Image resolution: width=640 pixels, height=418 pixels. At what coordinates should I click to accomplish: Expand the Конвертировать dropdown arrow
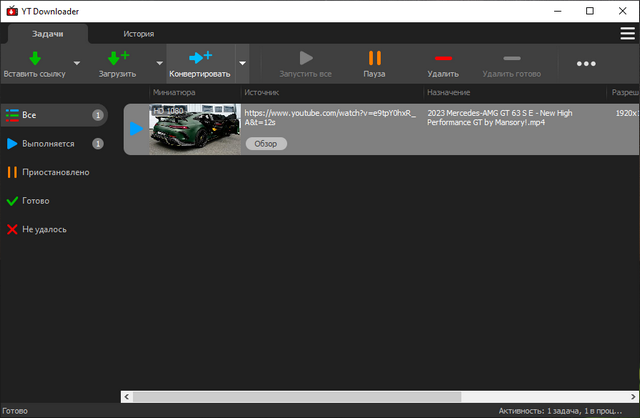tap(242, 64)
